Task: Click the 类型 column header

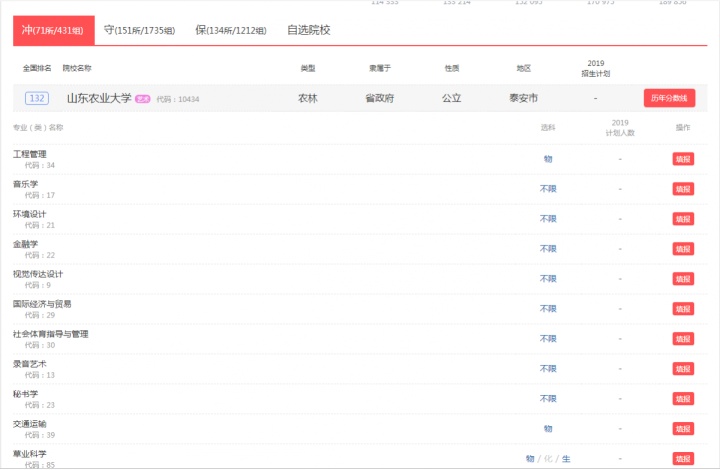Action: [308, 68]
